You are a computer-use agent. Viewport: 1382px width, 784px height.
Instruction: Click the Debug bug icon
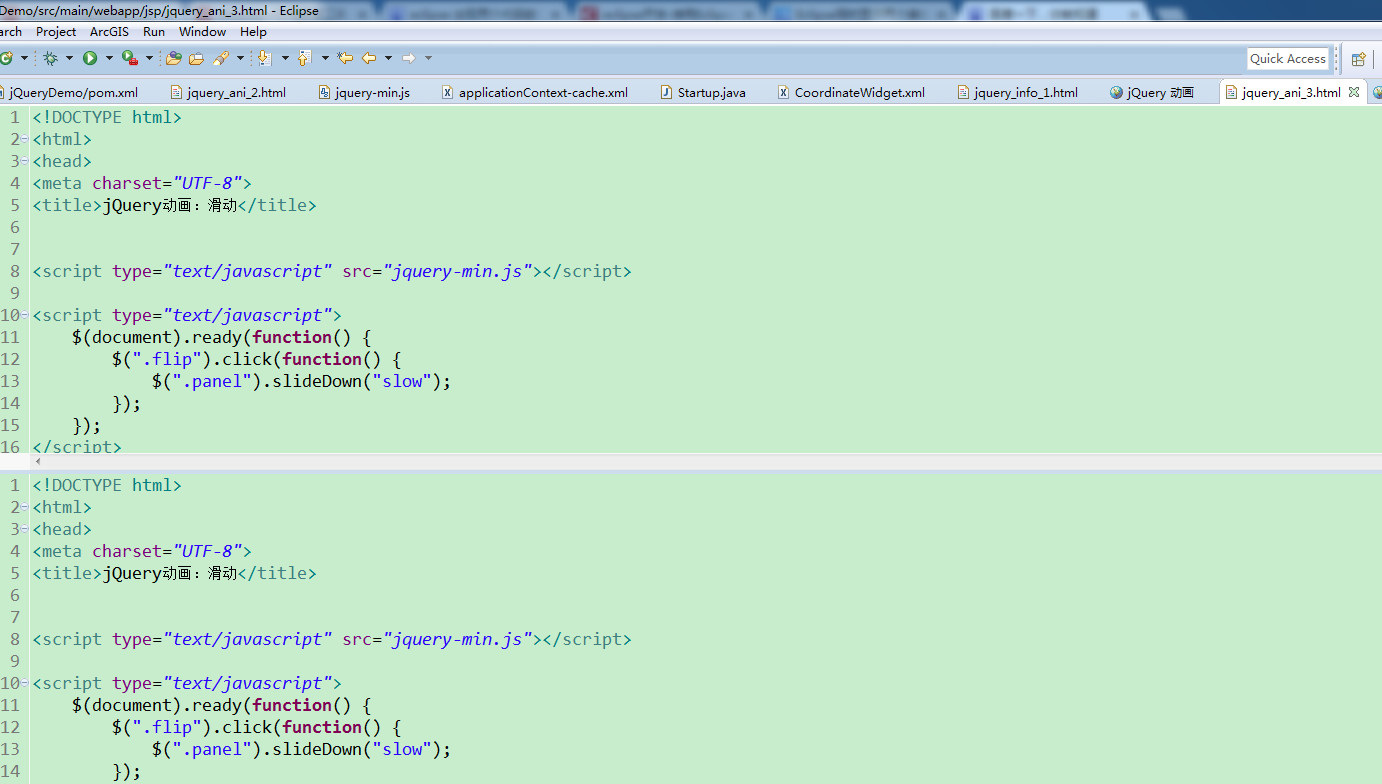50,58
